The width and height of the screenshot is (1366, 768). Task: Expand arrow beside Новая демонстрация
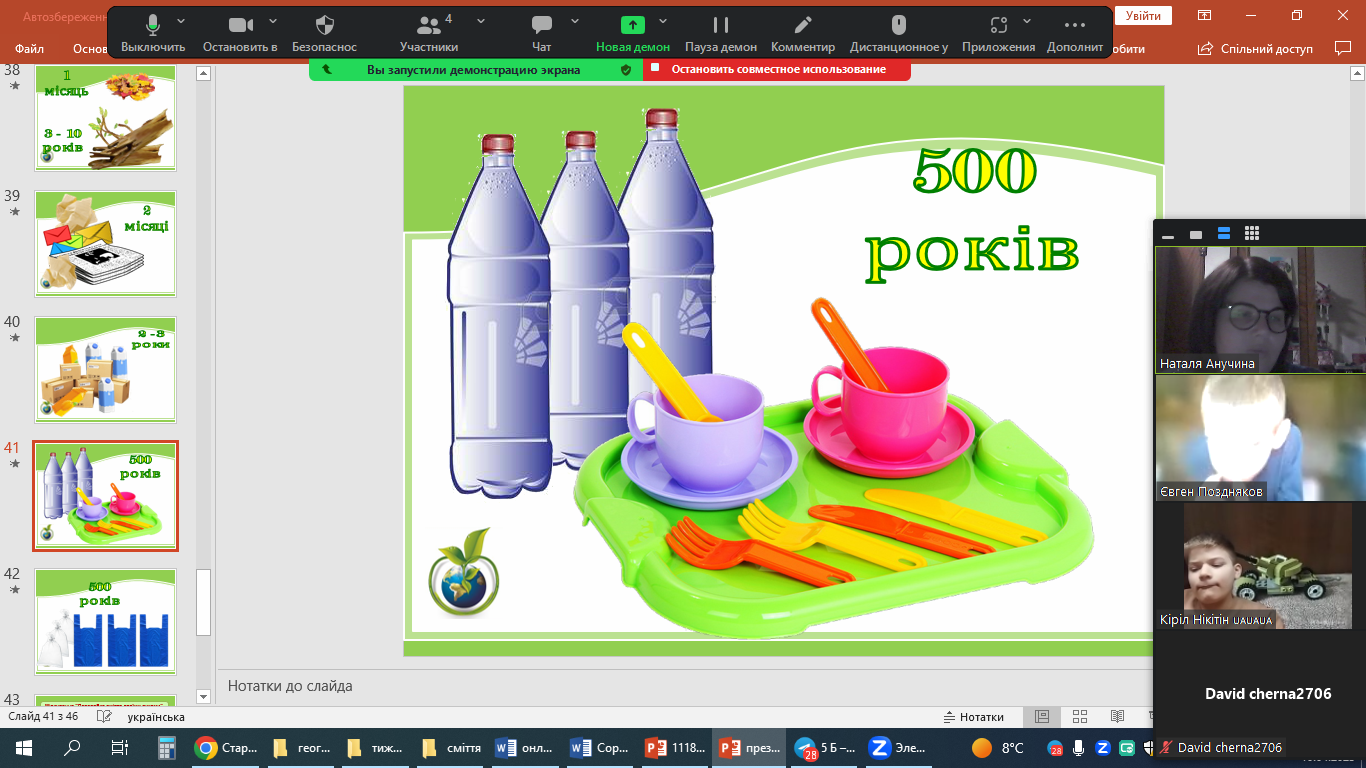point(662,21)
